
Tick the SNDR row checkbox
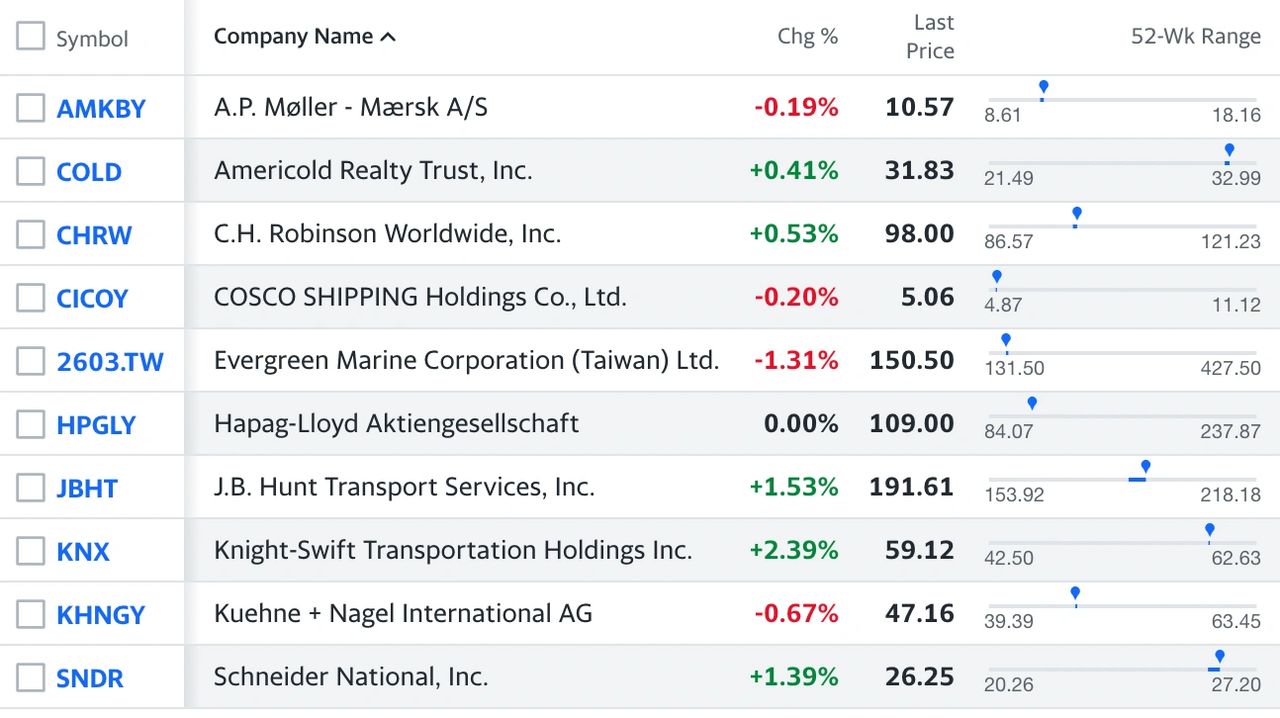tap(31, 678)
